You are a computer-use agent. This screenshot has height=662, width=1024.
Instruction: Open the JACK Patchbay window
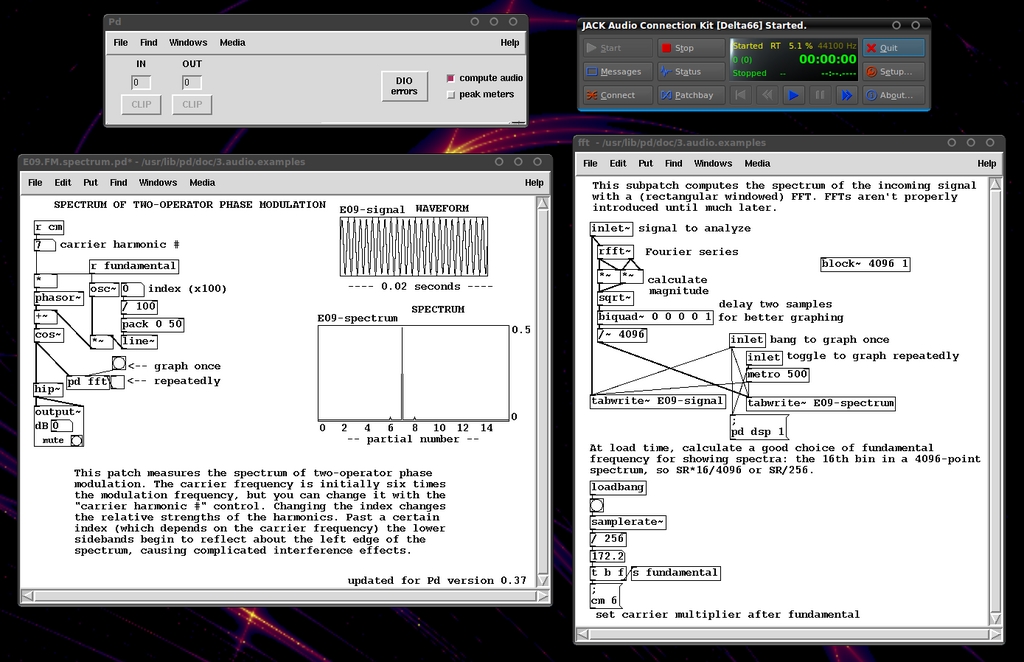coord(686,95)
